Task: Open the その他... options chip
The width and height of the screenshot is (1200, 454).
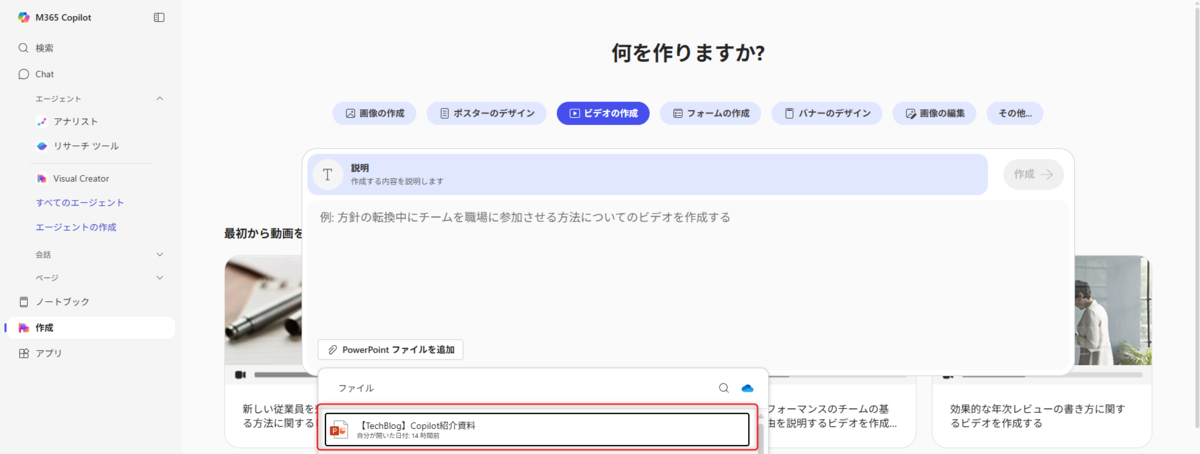Action: tap(1015, 113)
